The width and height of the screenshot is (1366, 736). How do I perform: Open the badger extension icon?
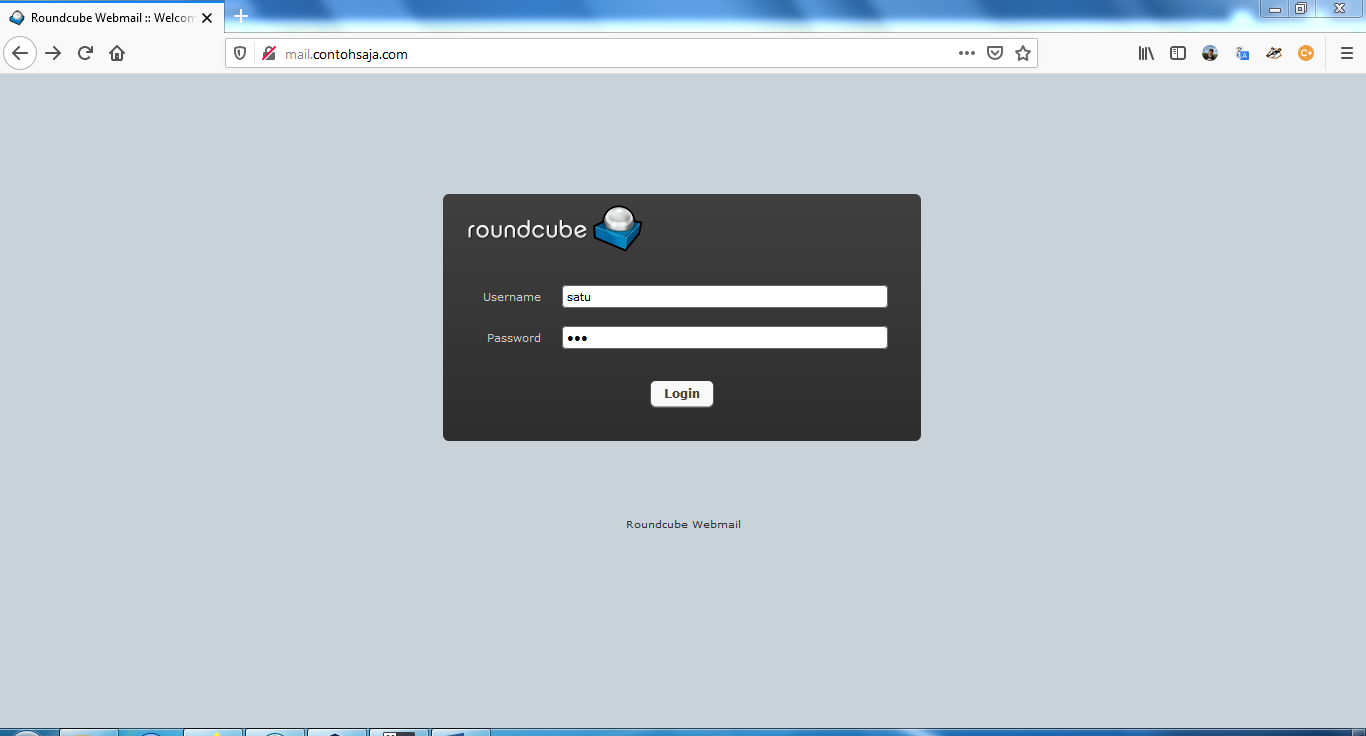tap(1274, 53)
